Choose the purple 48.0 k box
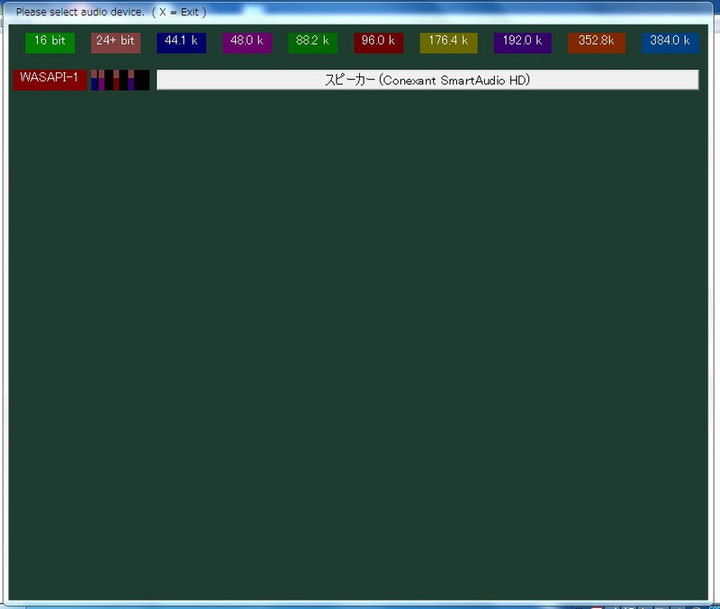 pos(247,42)
